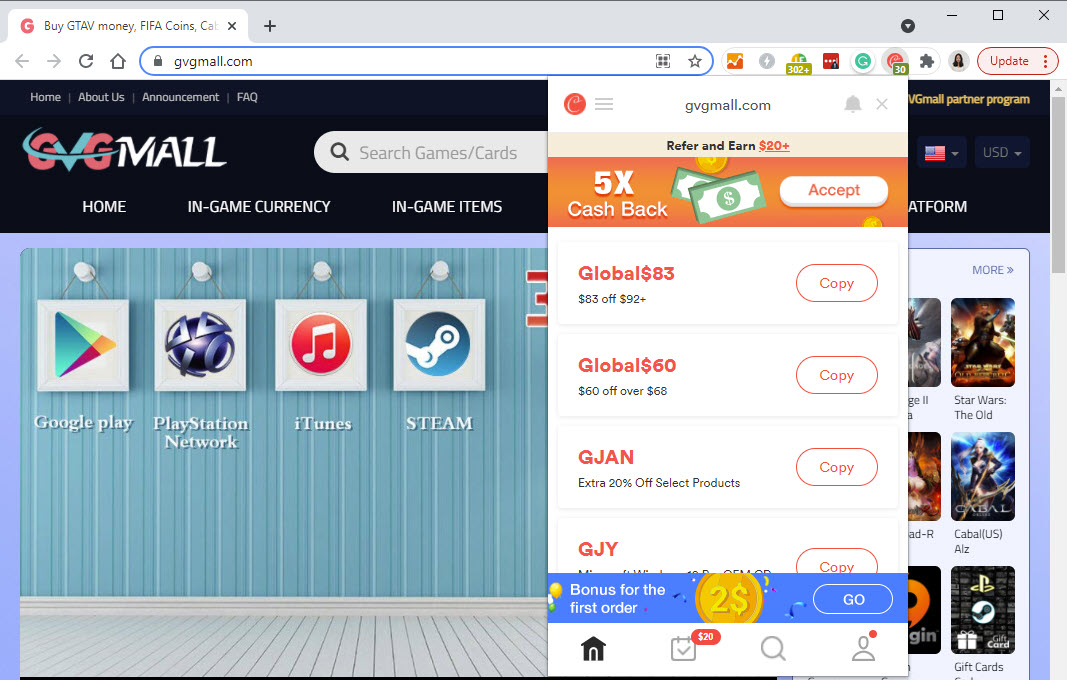This screenshot has width=1067, height=680.
Task: Bookmark page with the star icon
Action: (x=695, y=61)
